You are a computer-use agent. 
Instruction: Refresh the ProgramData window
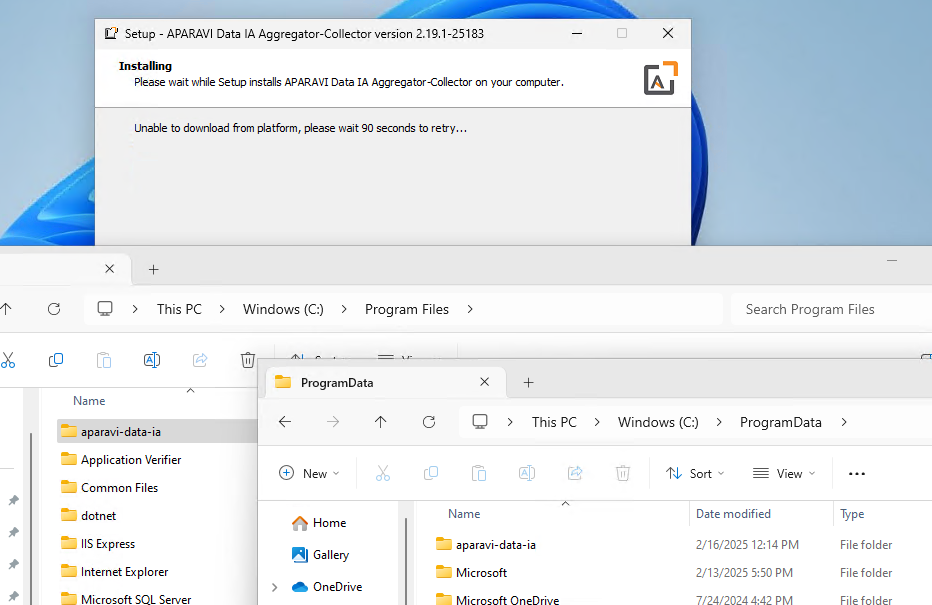coord(429,422)
